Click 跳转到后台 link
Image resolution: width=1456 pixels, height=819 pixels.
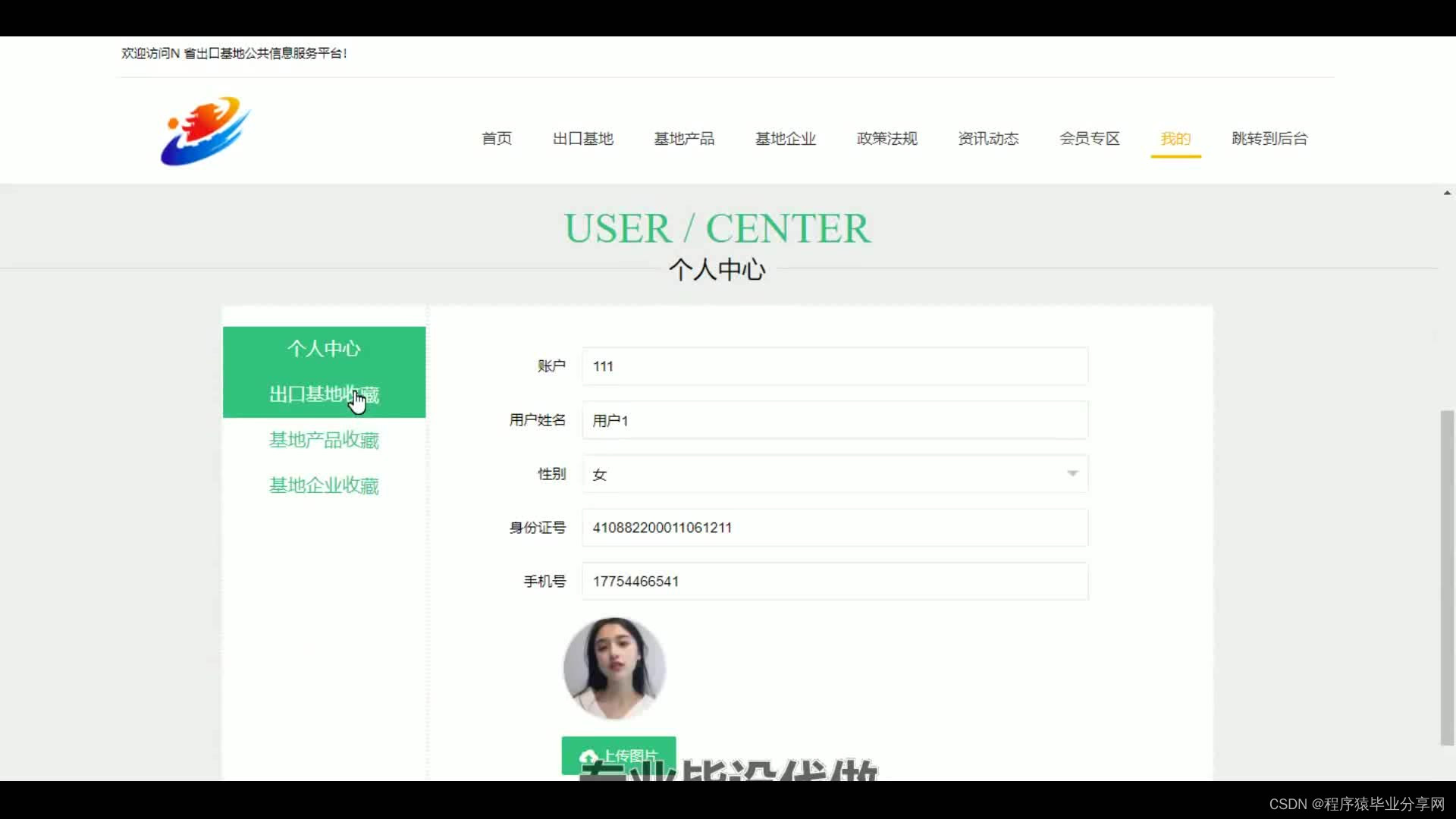click(x=1269, y=139)
